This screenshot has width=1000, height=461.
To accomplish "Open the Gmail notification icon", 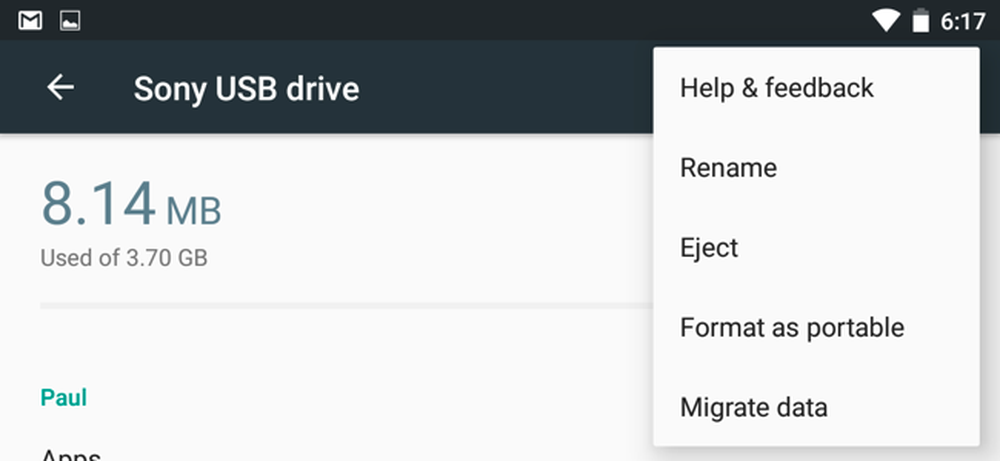I will (30, 21).
